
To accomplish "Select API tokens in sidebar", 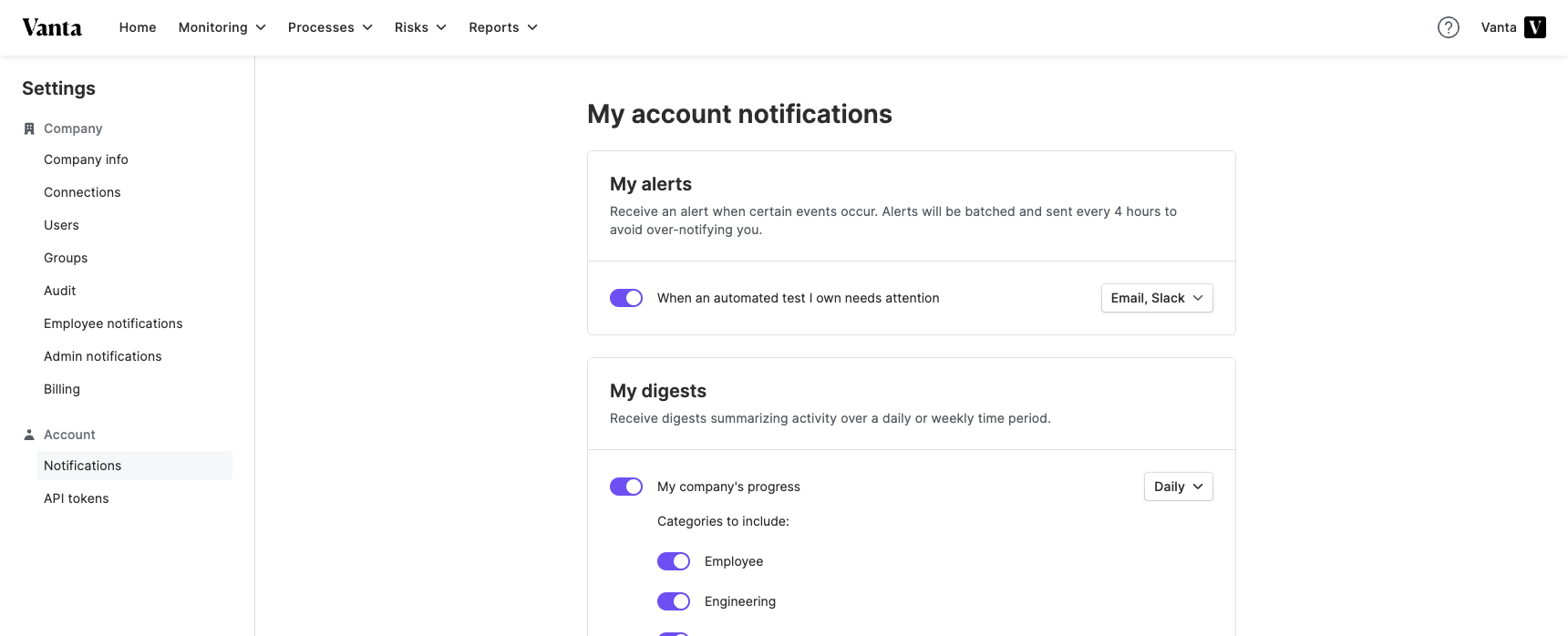I will tap(77, 498).
